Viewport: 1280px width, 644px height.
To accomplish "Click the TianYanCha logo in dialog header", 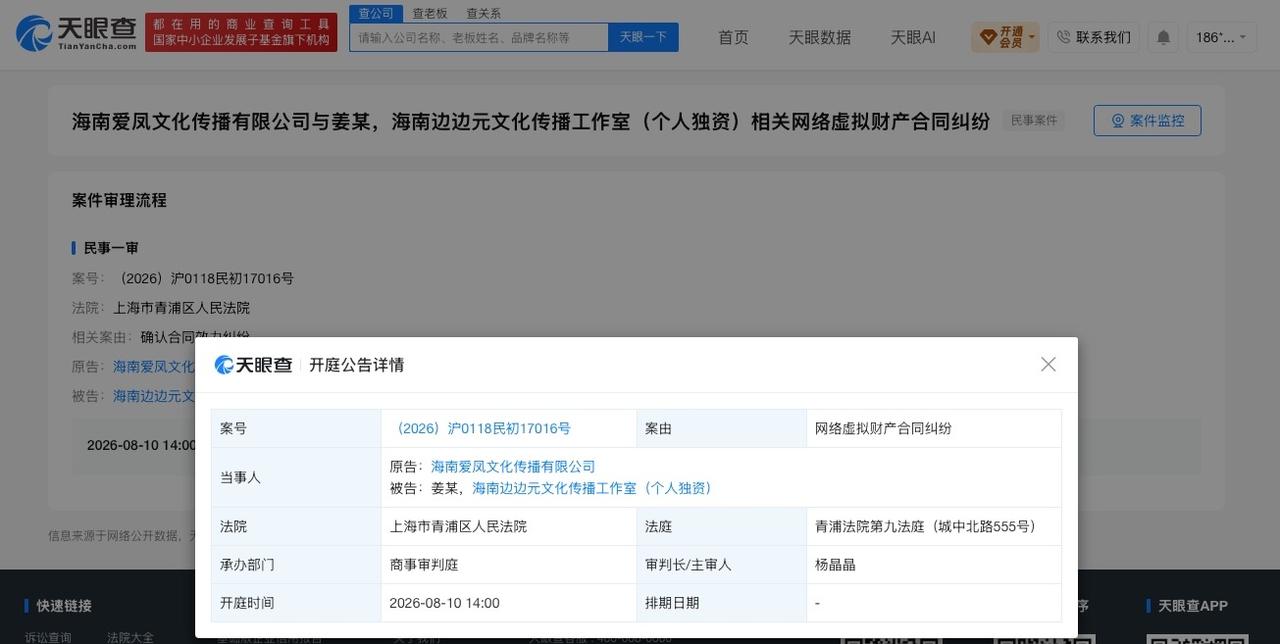I will 254,365.
